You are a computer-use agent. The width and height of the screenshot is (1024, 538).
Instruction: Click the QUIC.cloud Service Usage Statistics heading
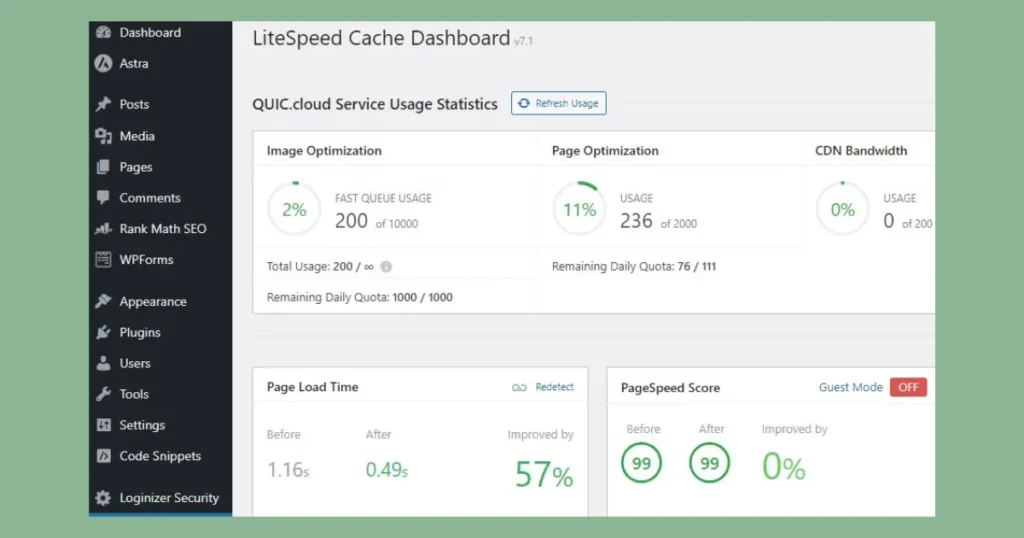(375, 104)
